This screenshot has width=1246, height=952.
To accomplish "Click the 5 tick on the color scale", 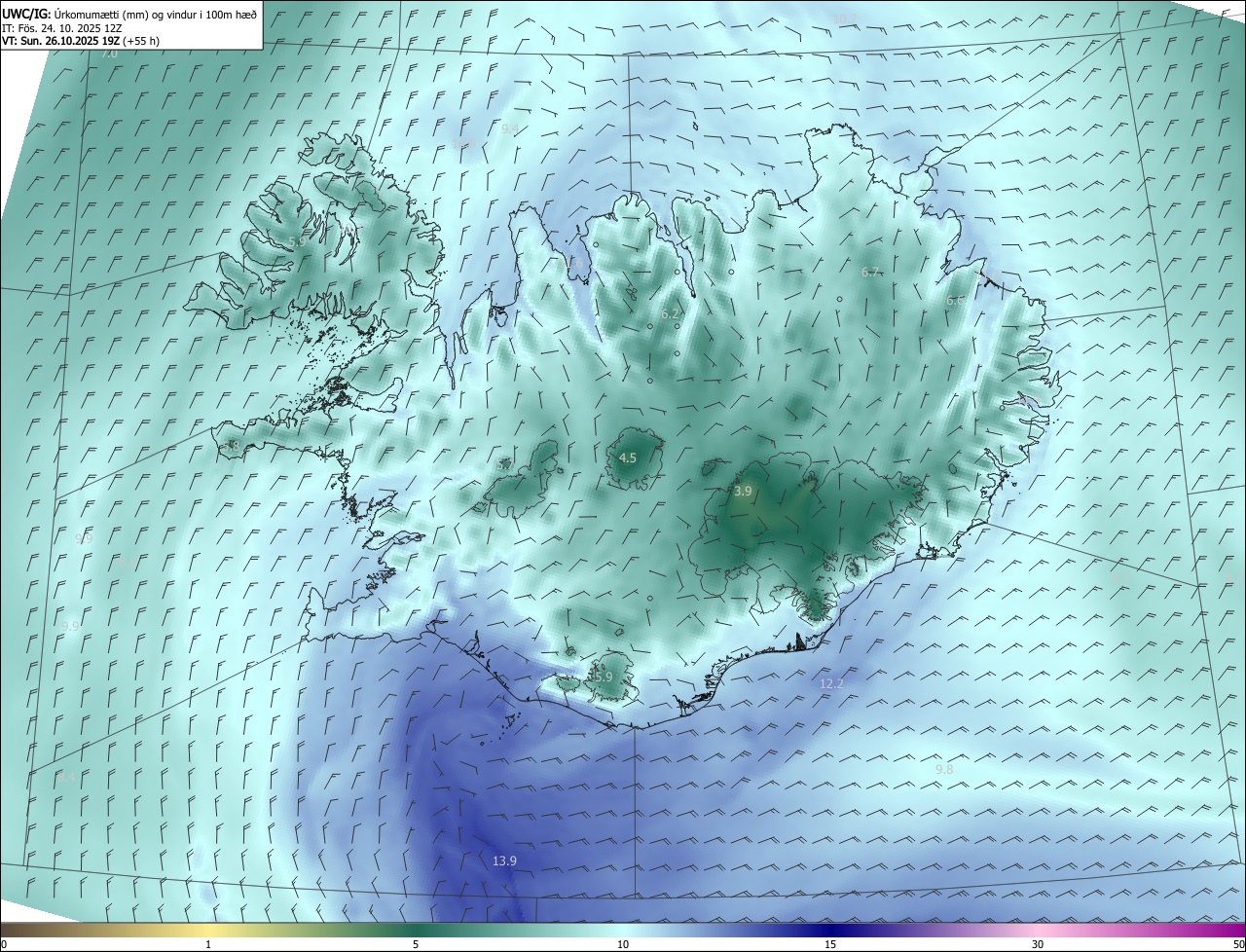I will pos(416,944).
